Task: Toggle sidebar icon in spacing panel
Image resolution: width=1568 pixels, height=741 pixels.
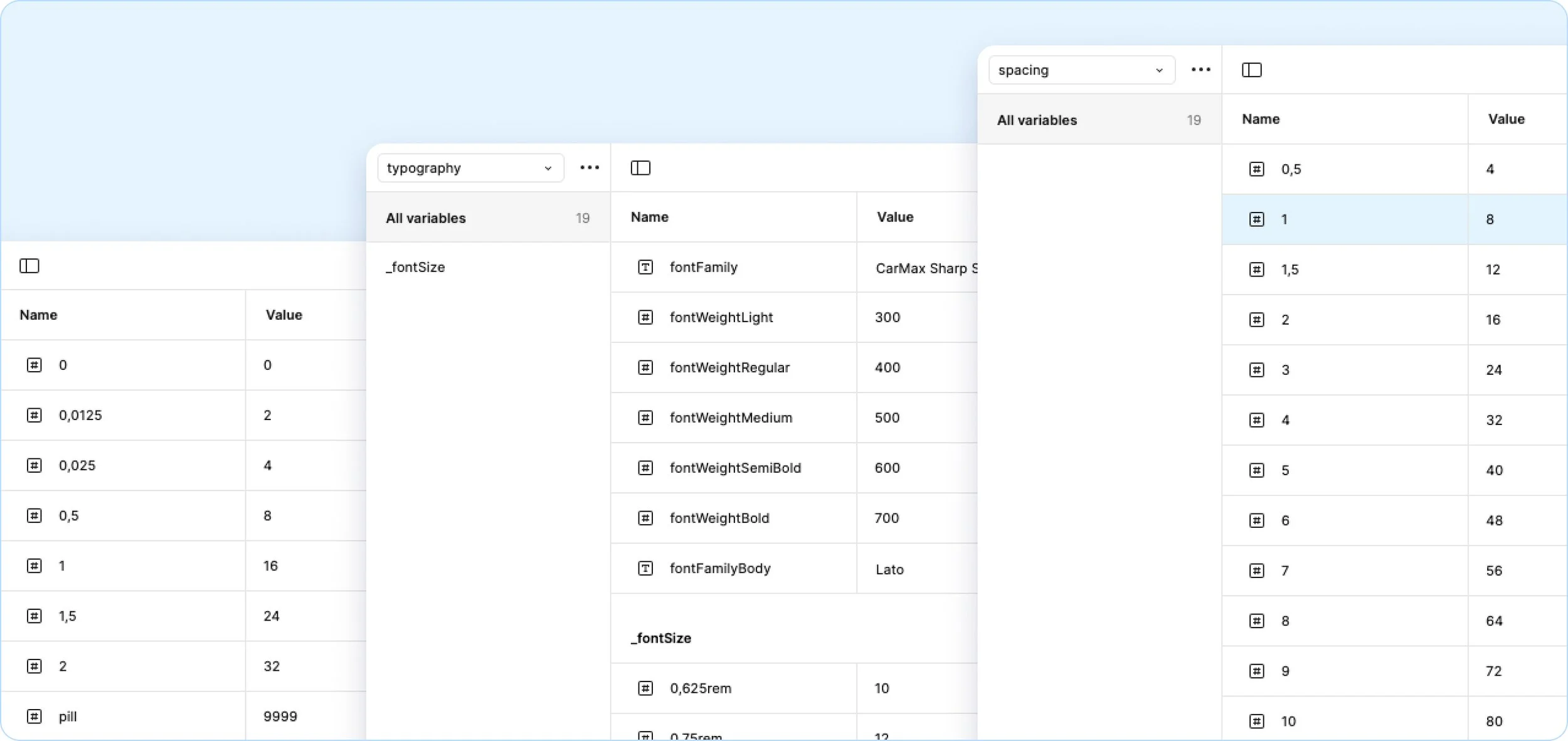Action: [x=1251, y=70]
